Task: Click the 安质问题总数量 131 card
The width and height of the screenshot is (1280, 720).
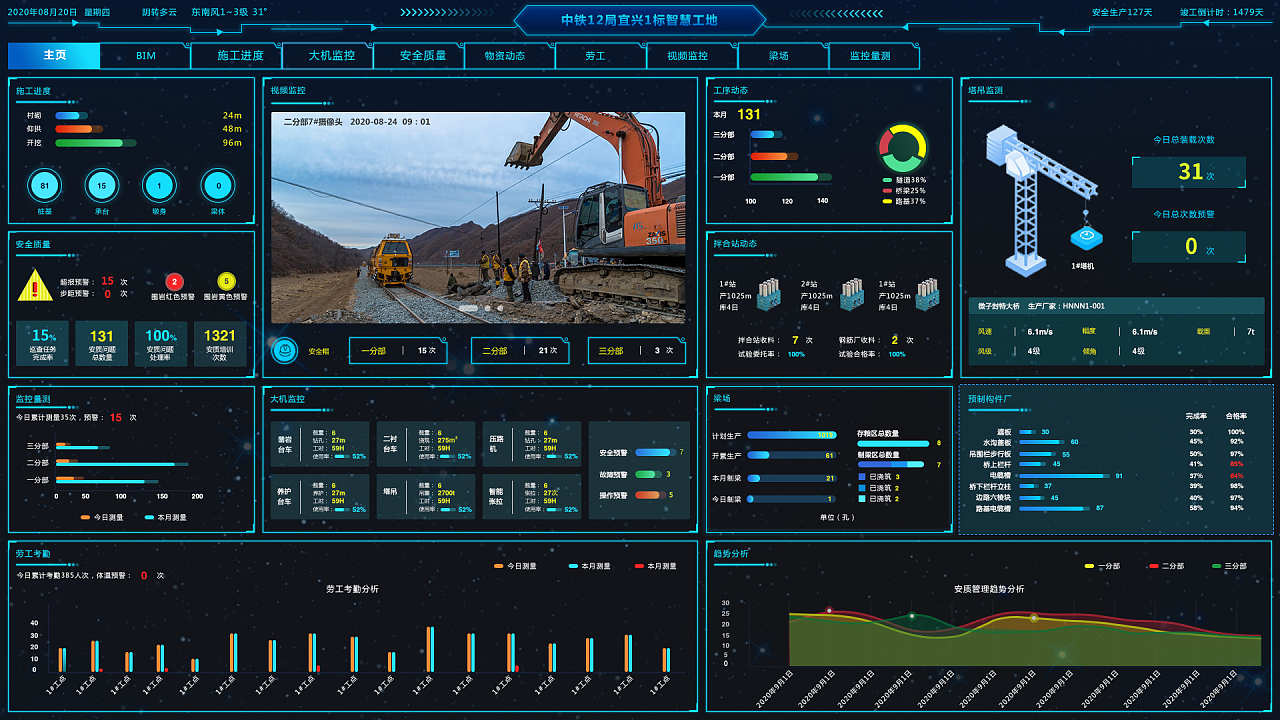Action: click(102, 343)
